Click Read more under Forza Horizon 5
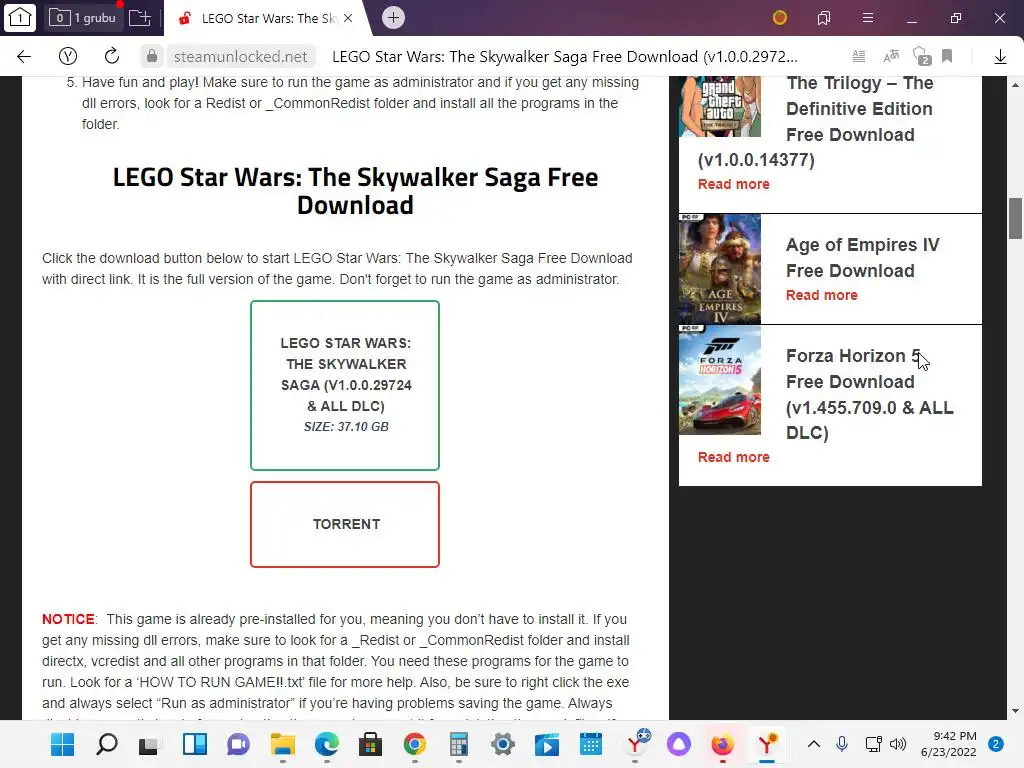 point(733,457)
